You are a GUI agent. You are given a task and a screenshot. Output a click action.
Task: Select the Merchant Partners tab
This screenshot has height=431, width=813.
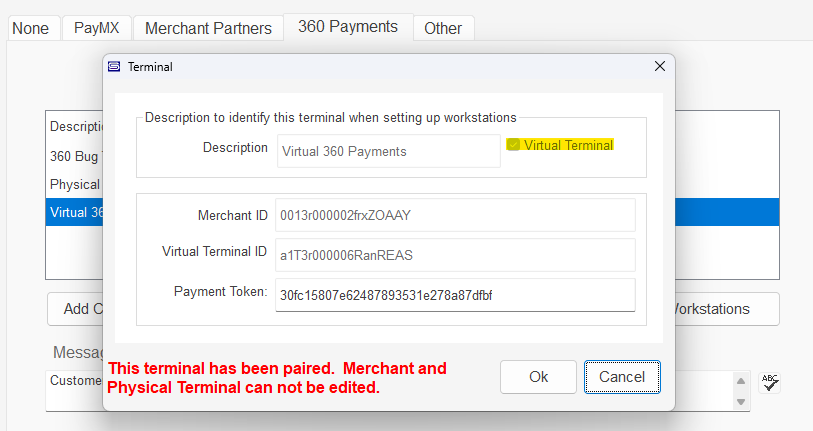208,28
